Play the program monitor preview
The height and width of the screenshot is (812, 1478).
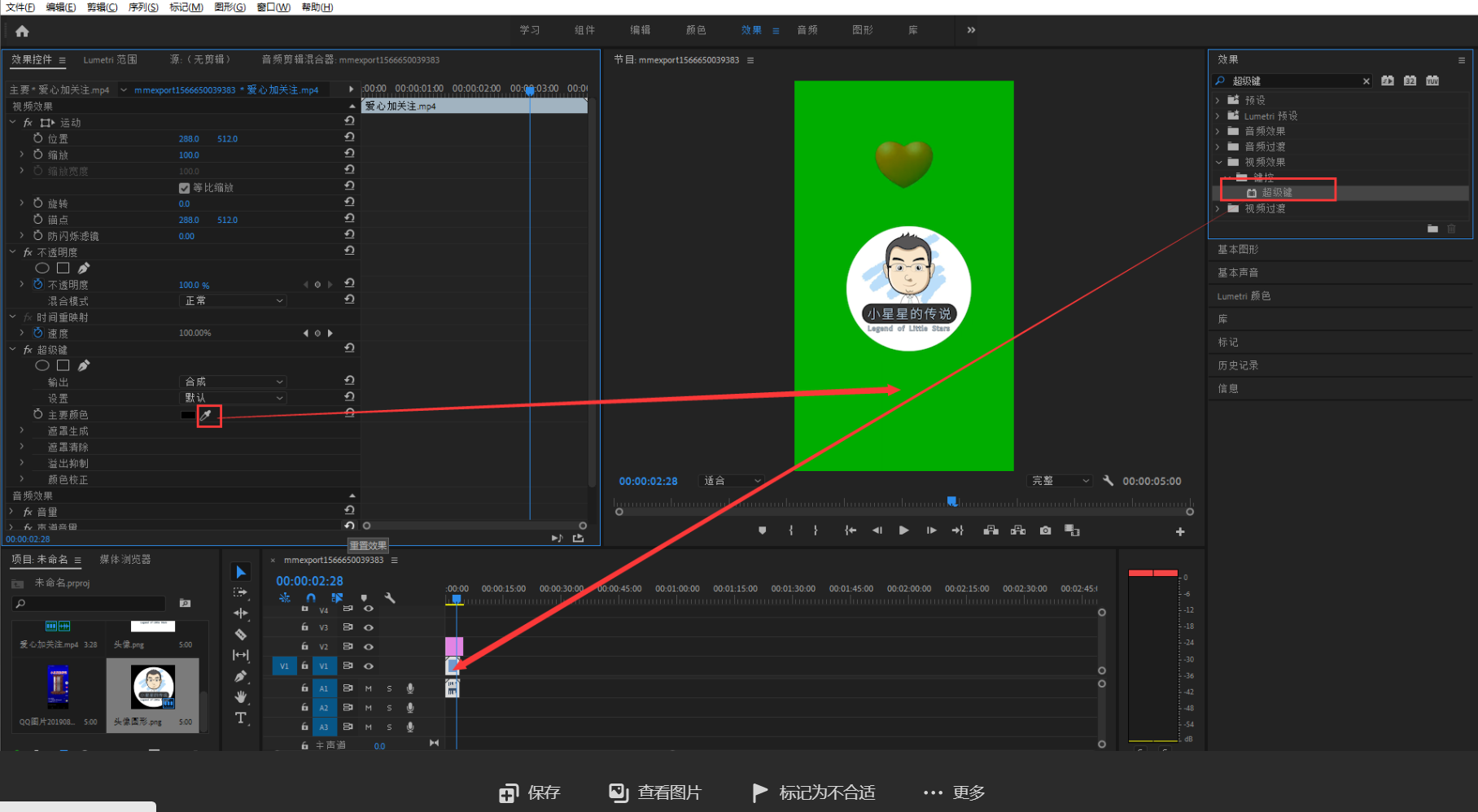903,530
